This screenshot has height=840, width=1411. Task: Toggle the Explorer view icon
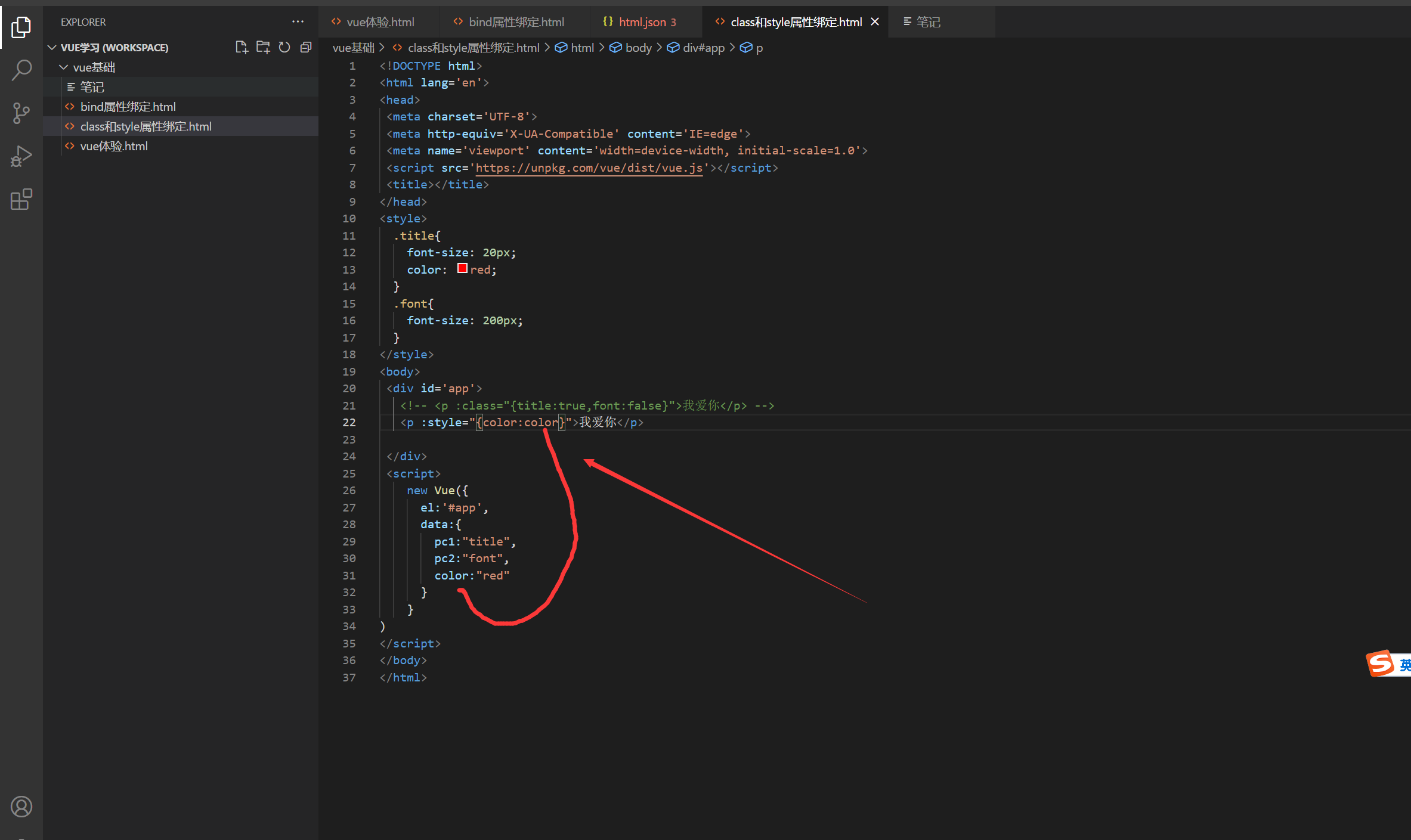click(x=21, y=27)
